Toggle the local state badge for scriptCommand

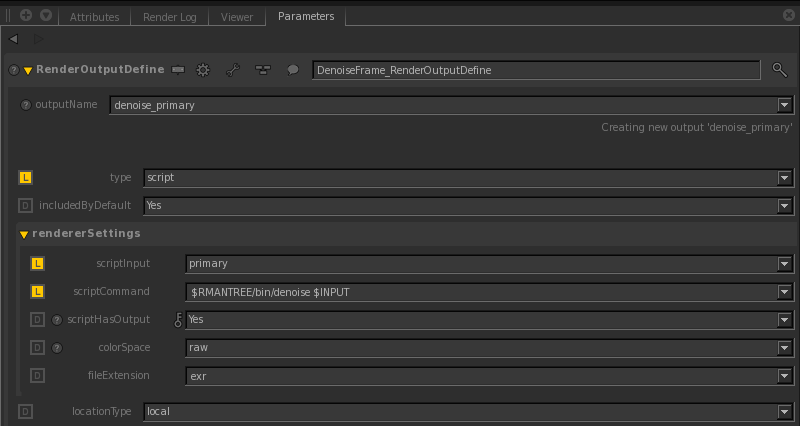click(x=39, y=292)
